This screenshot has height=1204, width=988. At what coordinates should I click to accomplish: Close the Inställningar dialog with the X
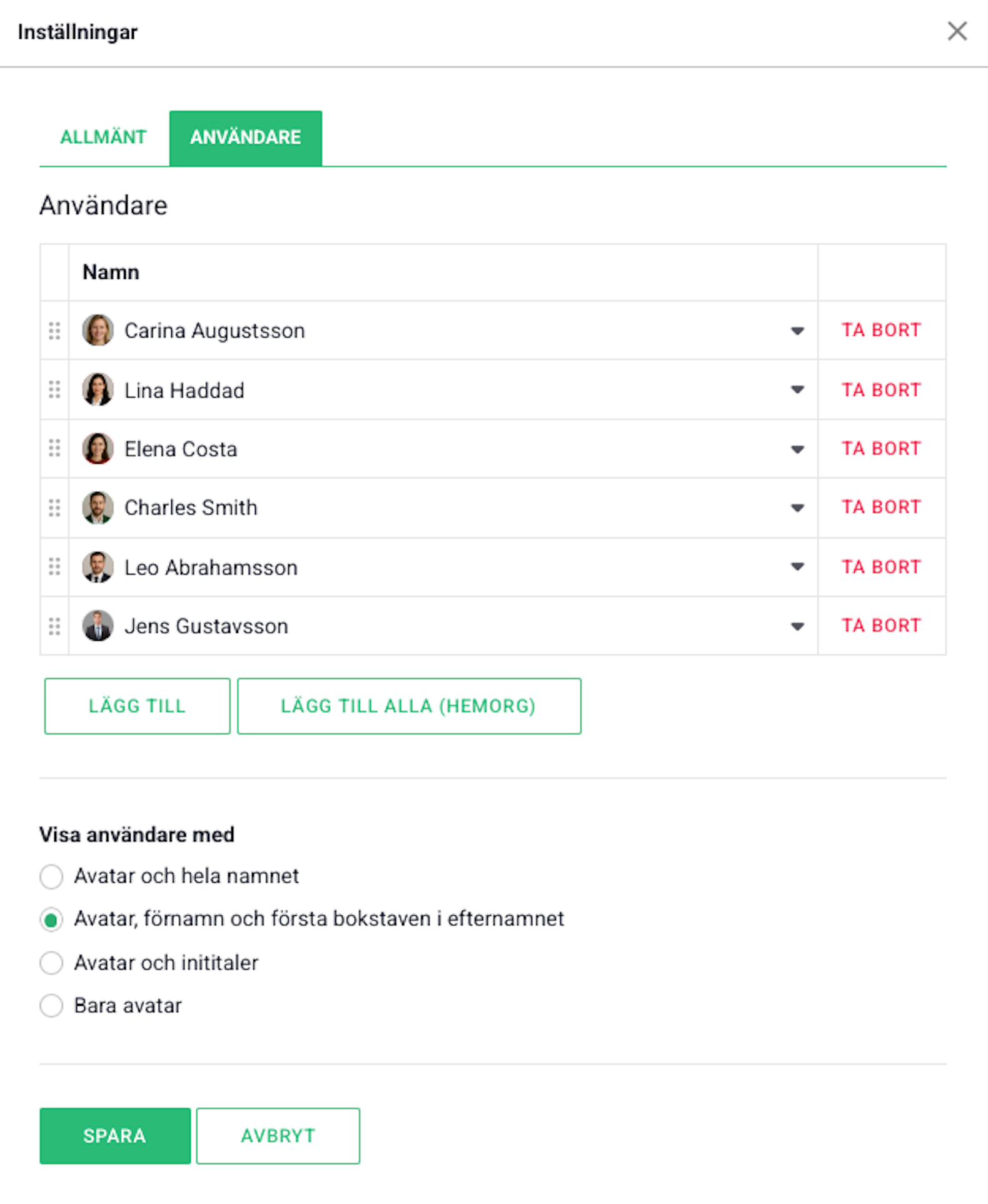(x=957, y=31)
